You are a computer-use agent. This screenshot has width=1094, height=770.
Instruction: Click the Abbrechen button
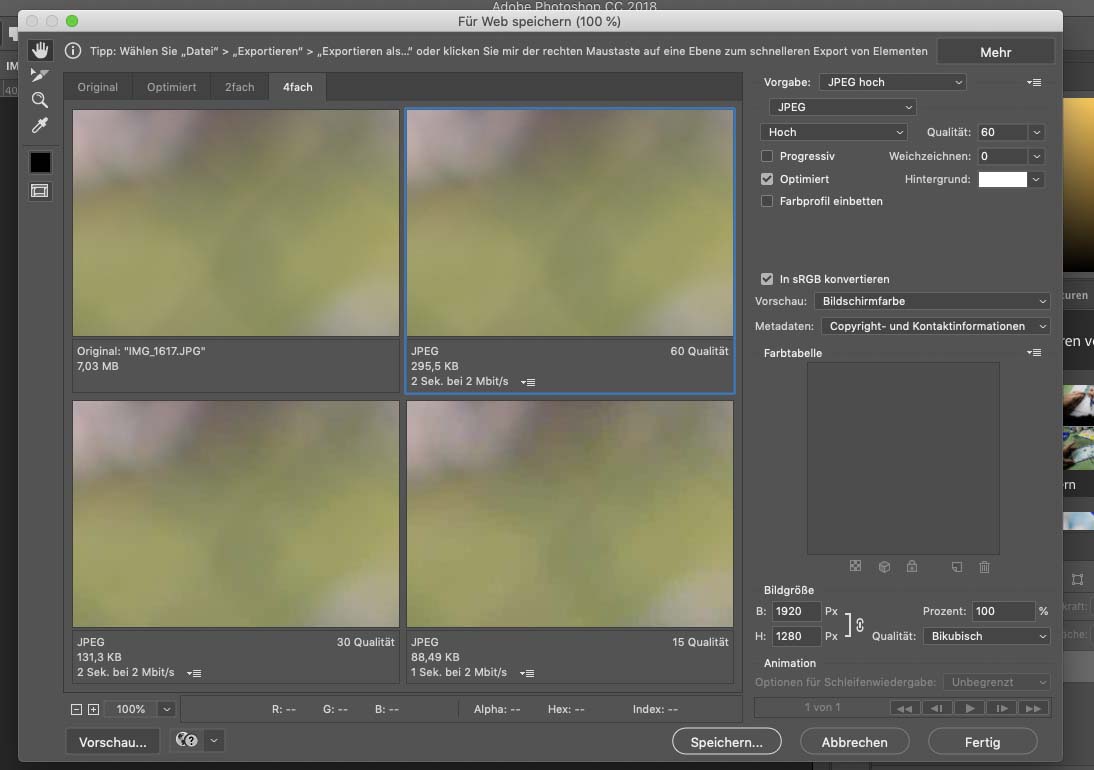tap(855, 742)
